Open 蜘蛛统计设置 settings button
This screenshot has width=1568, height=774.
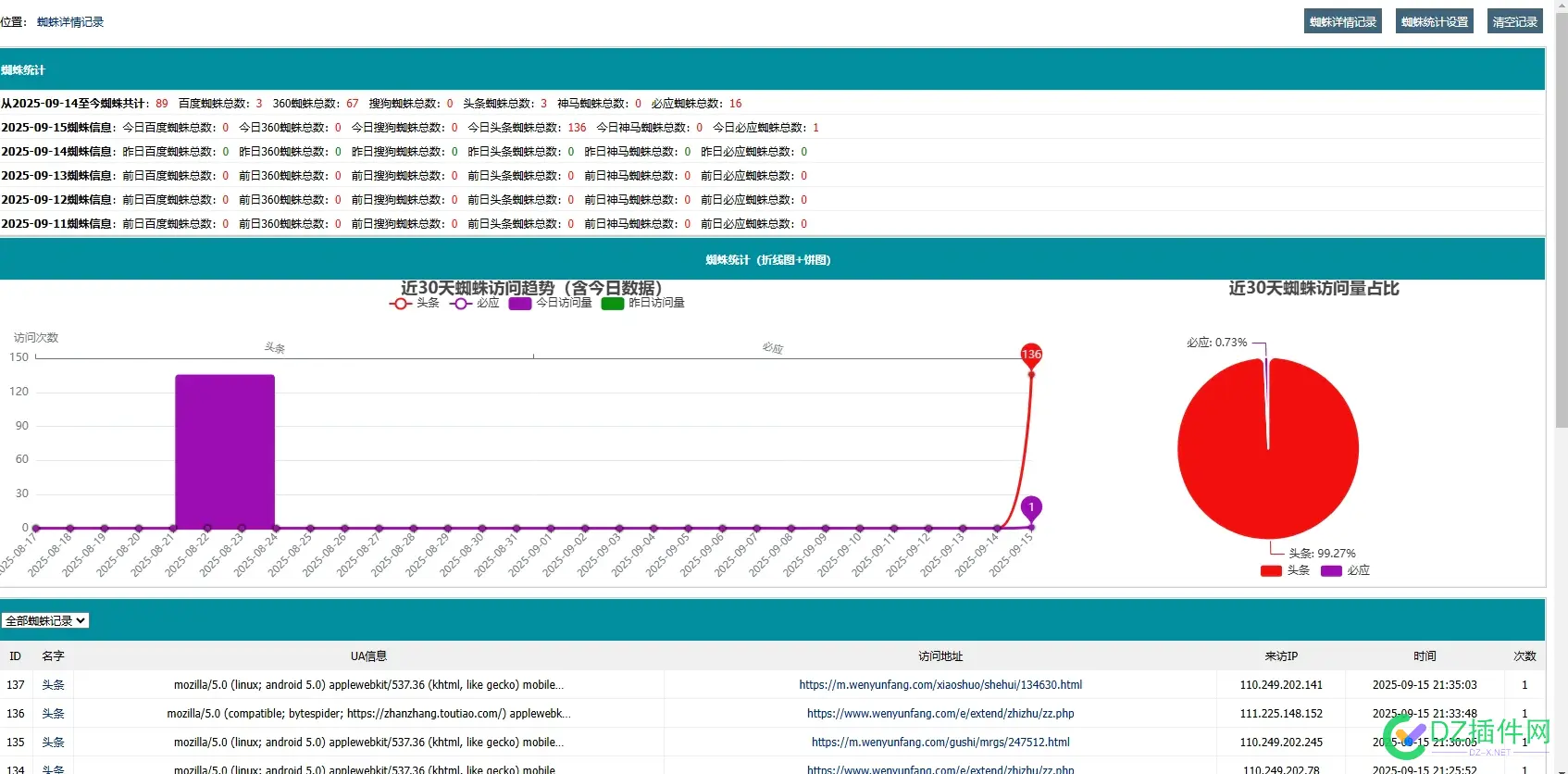coord(1434,21)
